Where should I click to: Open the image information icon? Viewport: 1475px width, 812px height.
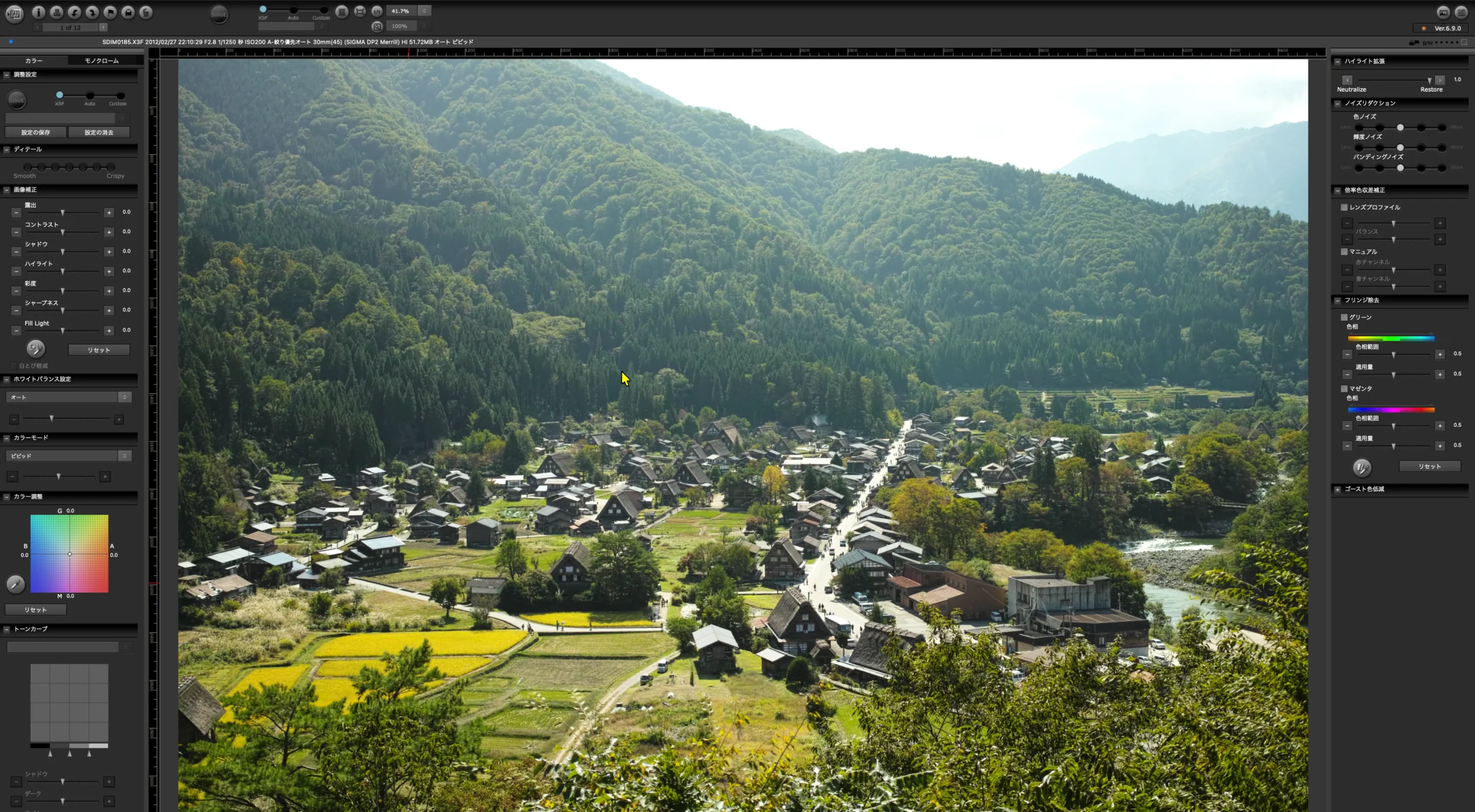pos(39,13)
